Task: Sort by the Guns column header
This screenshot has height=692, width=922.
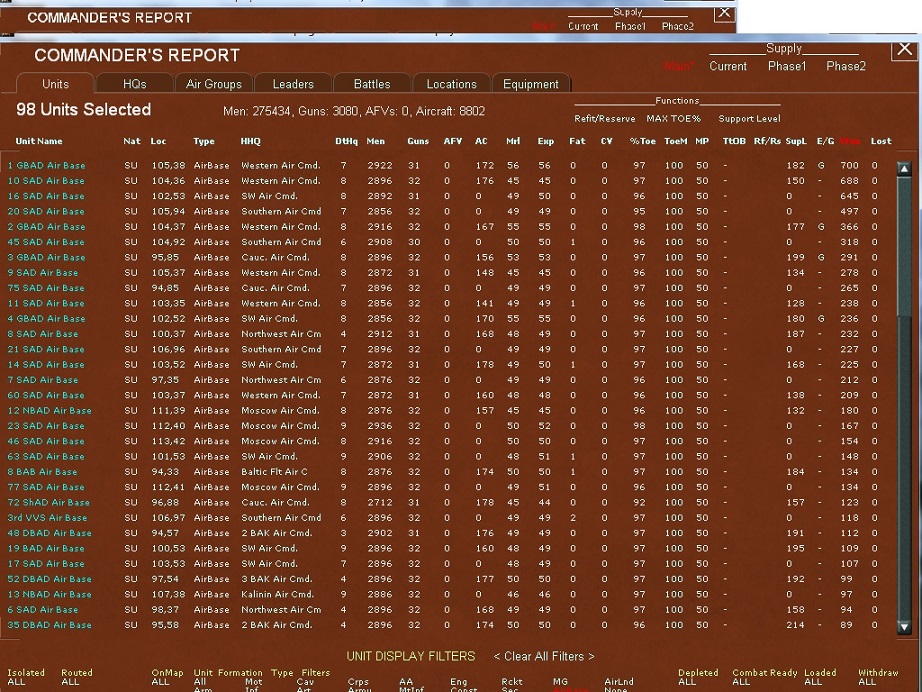Action: tap(418, 141)
